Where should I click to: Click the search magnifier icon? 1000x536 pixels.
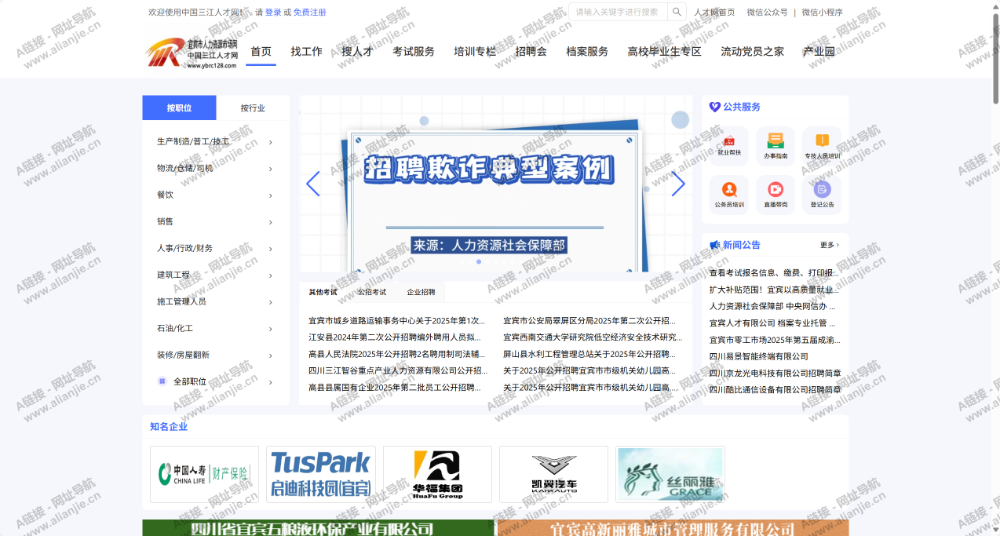(677, 12)
